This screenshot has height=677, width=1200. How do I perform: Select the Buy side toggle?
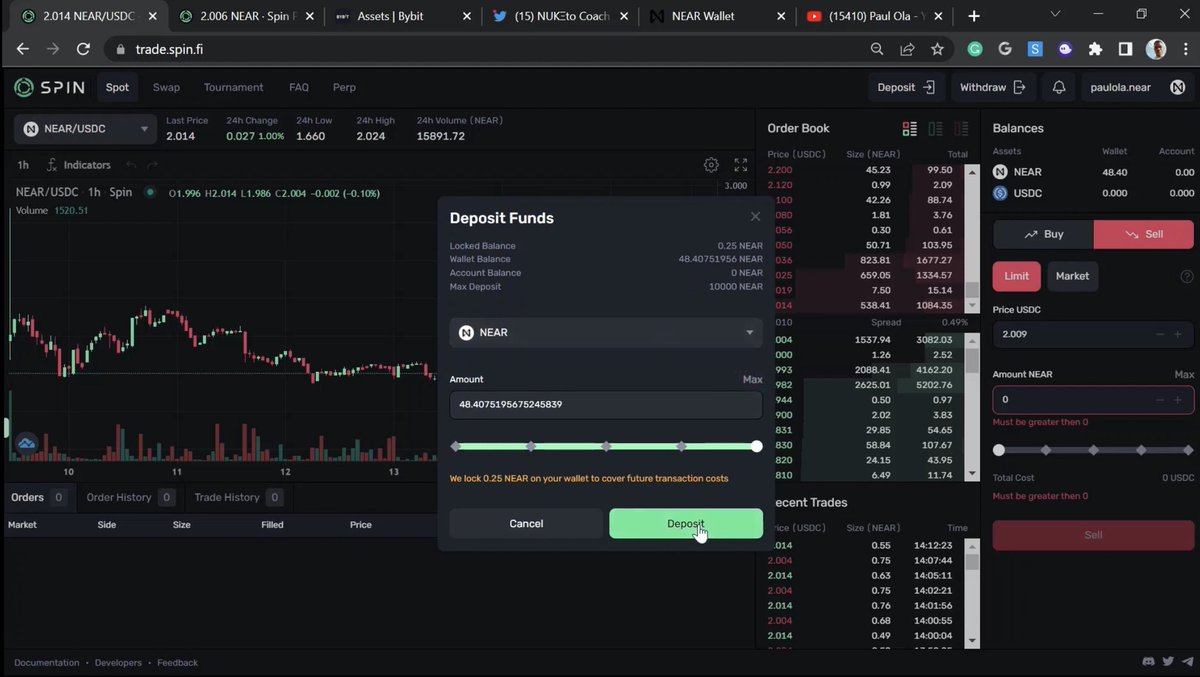pyautogui.click(x=1043, y=234)
